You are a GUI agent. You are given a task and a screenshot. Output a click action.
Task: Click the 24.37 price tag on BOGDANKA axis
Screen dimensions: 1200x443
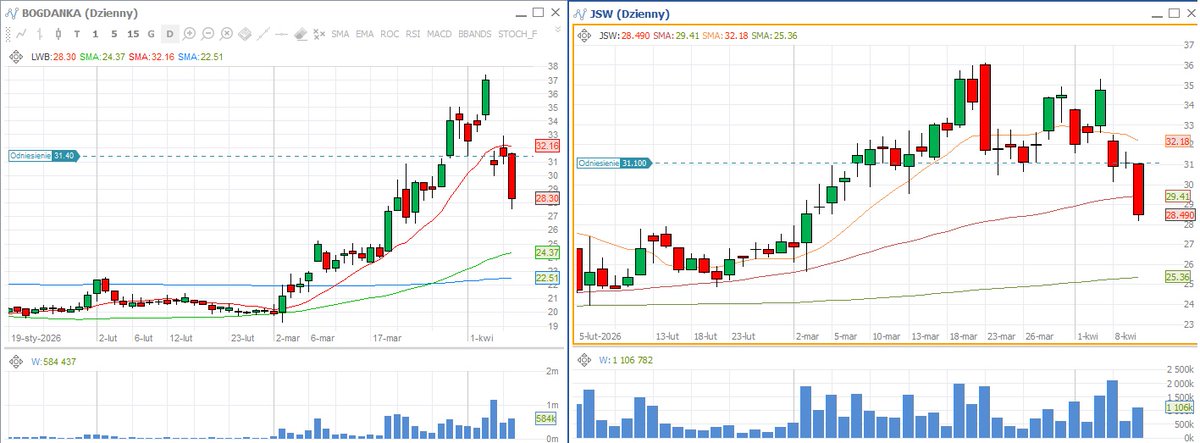547,252
